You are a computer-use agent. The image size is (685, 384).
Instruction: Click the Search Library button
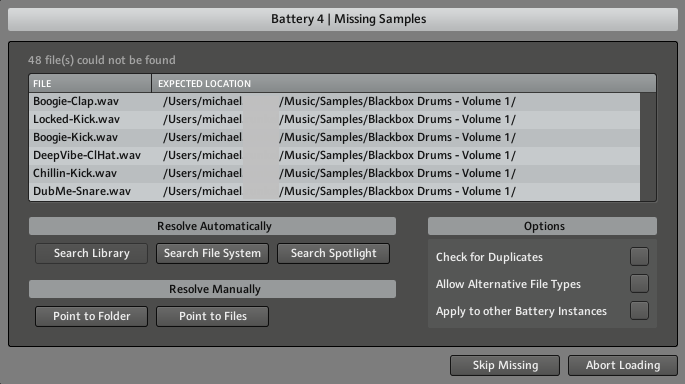91,253
